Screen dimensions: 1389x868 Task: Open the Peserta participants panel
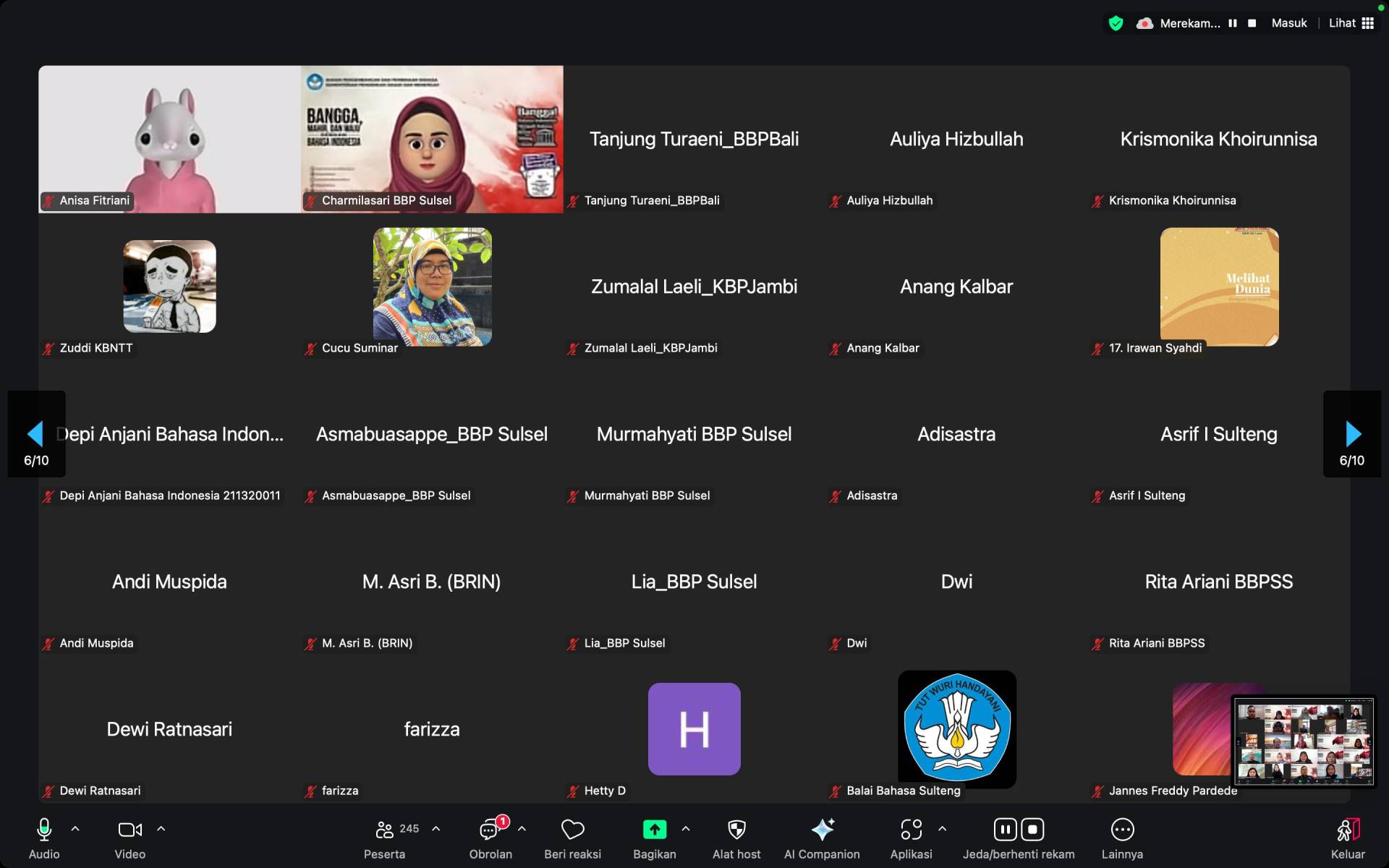(x=386, y=830)
